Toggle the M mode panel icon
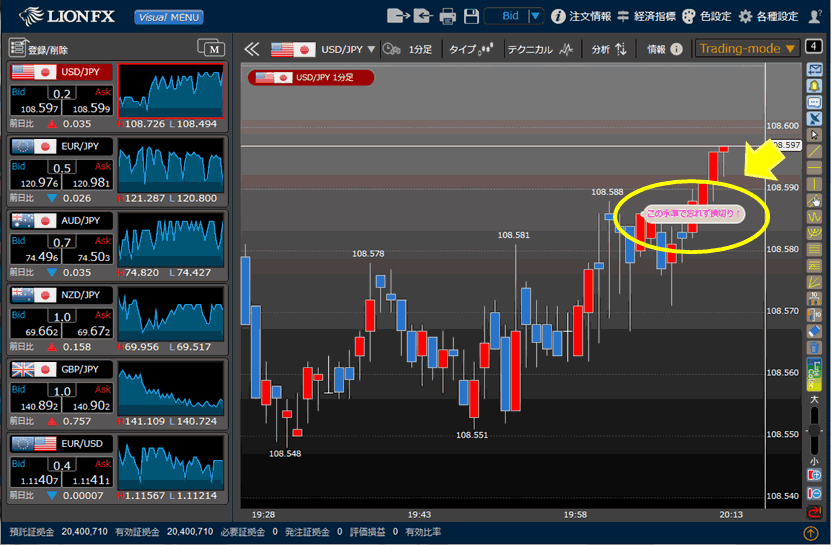Screen dimensions: 831x545 [211, 48]
